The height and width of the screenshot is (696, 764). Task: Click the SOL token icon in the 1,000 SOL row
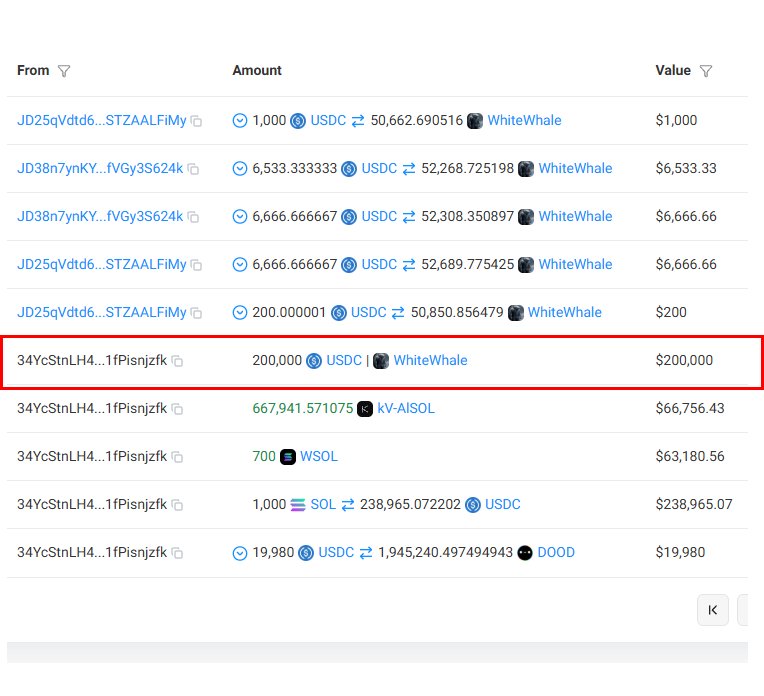pyautogui.click(x=298, y=505)
